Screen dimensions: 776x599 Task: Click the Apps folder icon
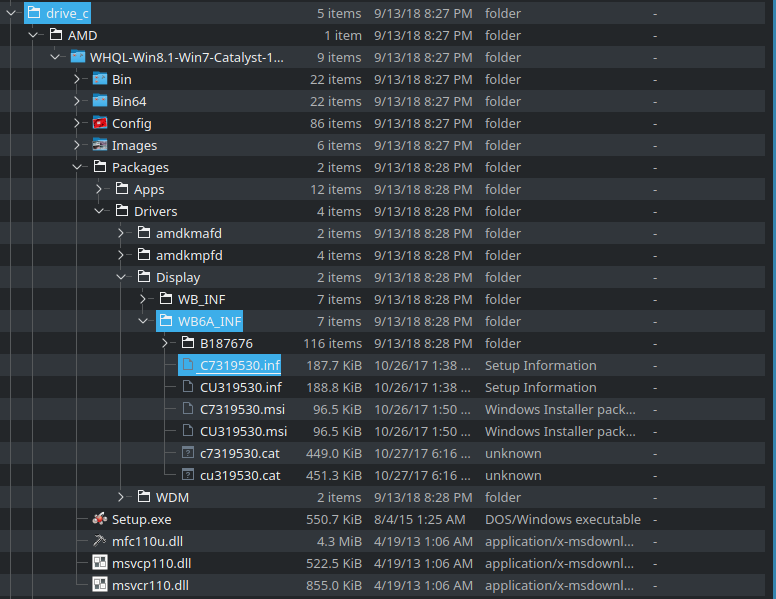[x=122, y=189]
